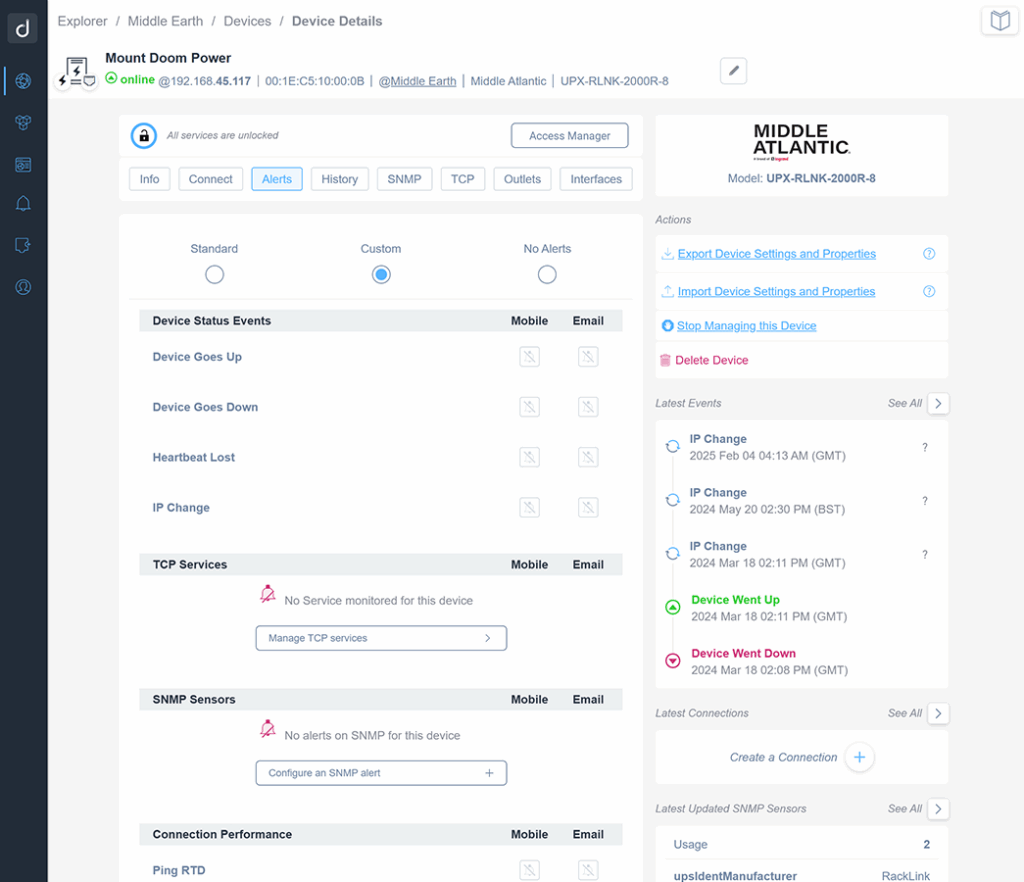
Task: Open the Domotz logo home icon
Action: click(x=22, y=28)
